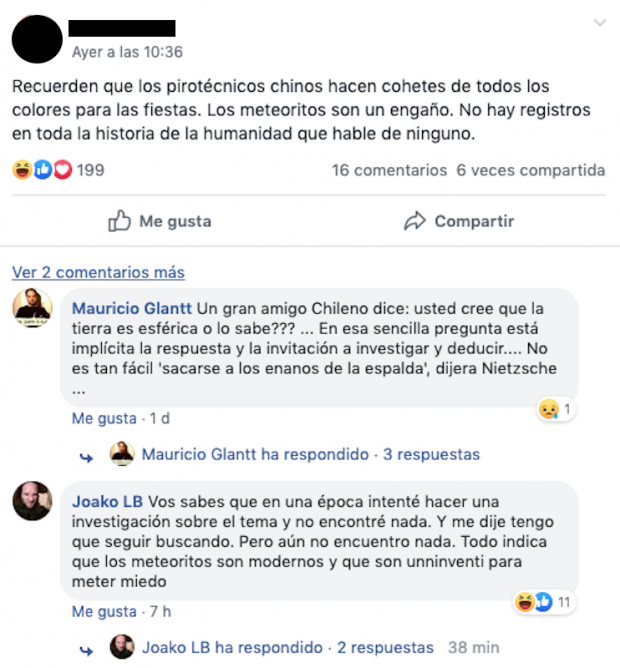This screenshot has height=668, width=620.
Task: Click the Joako LB name link
Action: point(107,501)
